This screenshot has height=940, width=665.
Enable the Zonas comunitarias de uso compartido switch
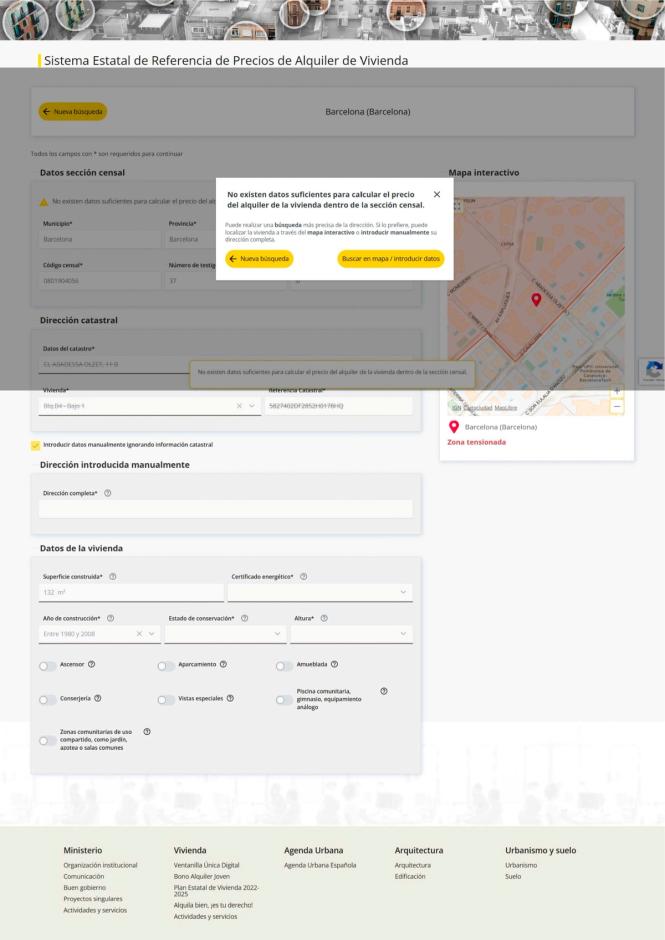tap(47, 741)
